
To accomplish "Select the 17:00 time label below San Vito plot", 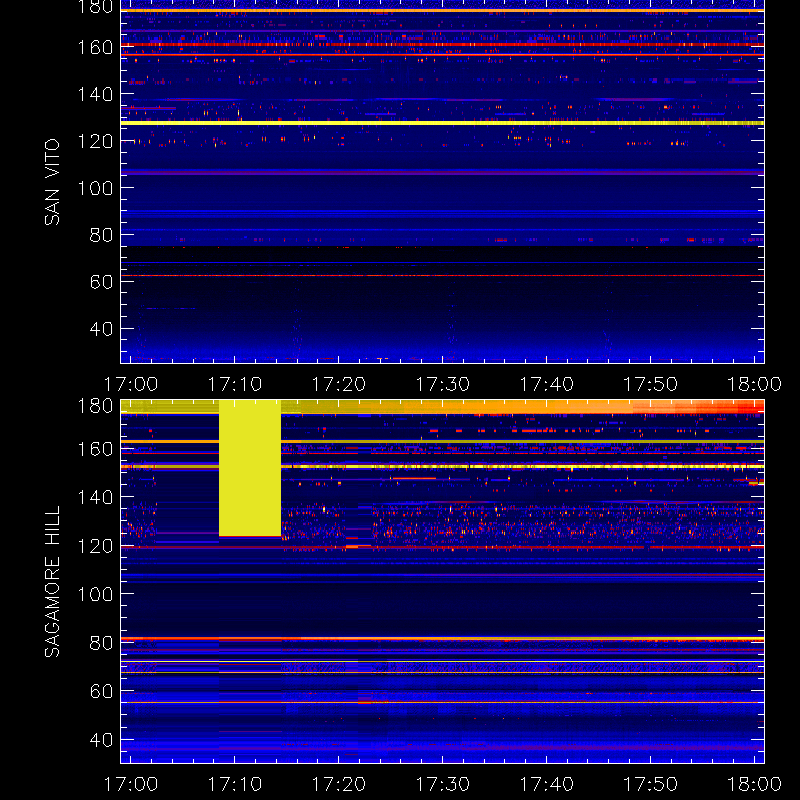I will [131, 384].
